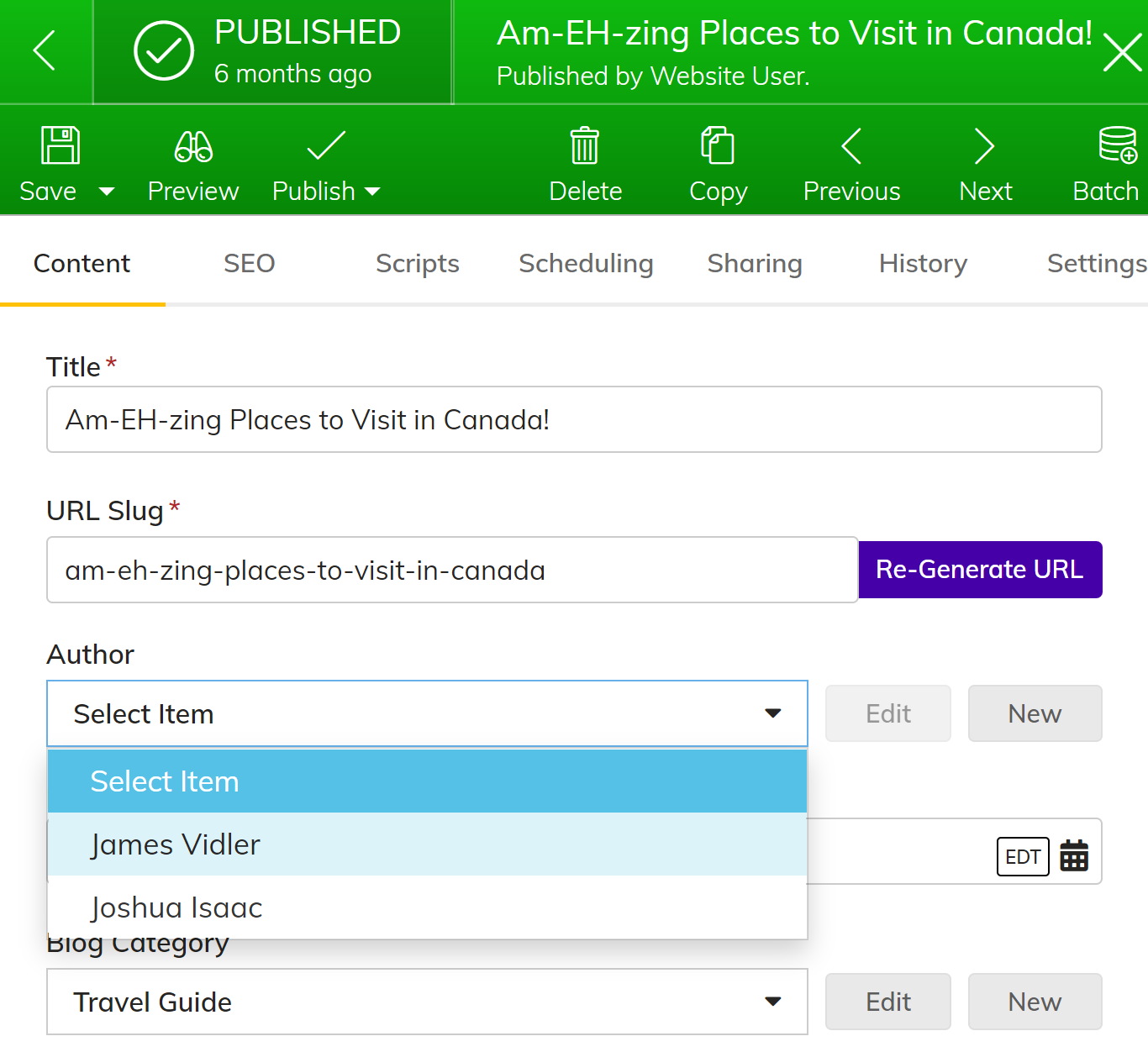Switch to the SEO tab
Viewport: 1148px width, 1052px height.
[249, 263]
